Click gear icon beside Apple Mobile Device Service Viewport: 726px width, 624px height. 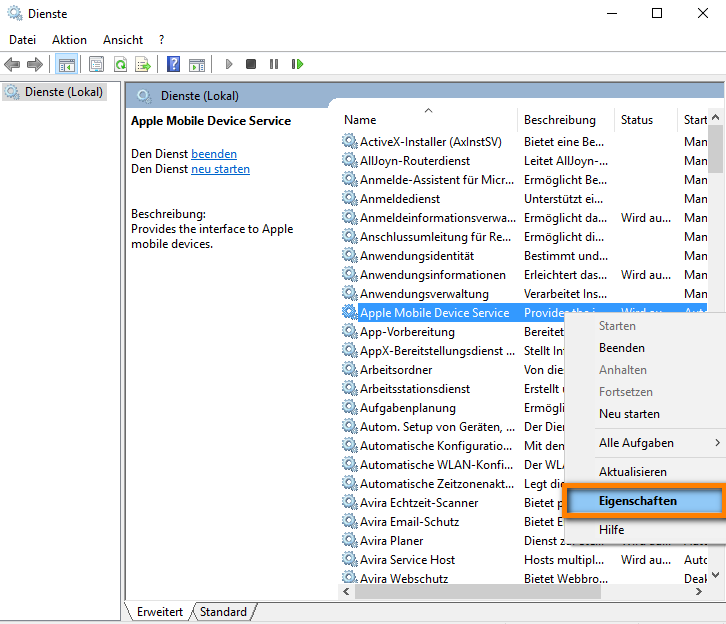tap(350, 312)
